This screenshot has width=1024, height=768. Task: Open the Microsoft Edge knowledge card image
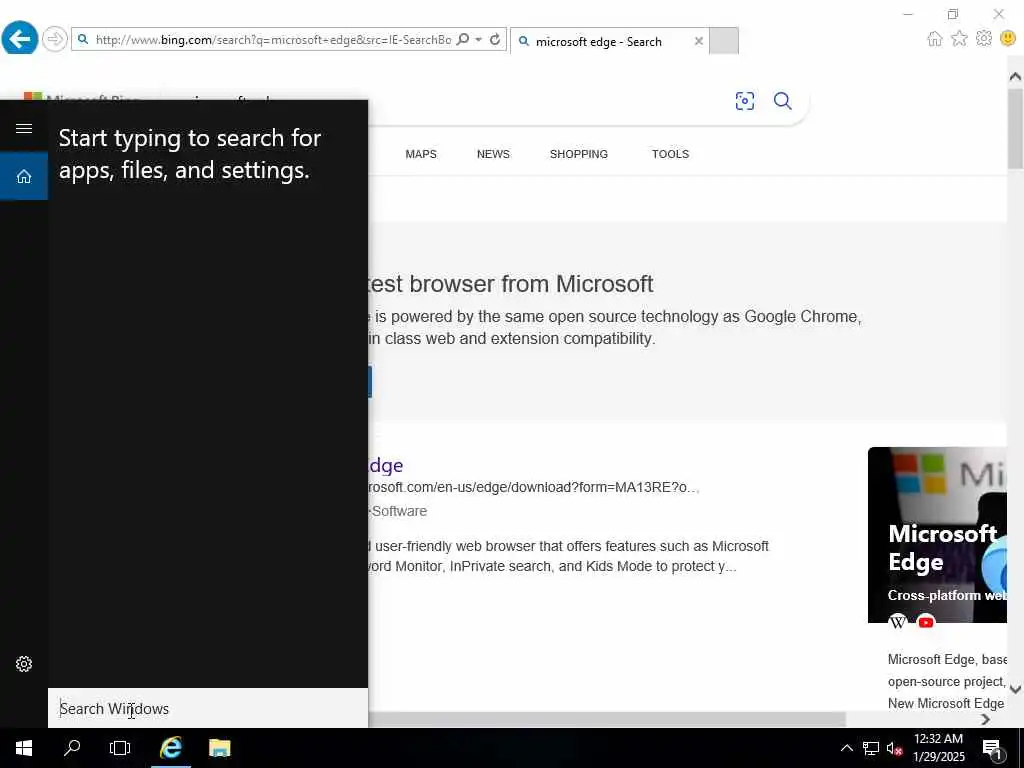pyautogui.click(x=937, y=535)
